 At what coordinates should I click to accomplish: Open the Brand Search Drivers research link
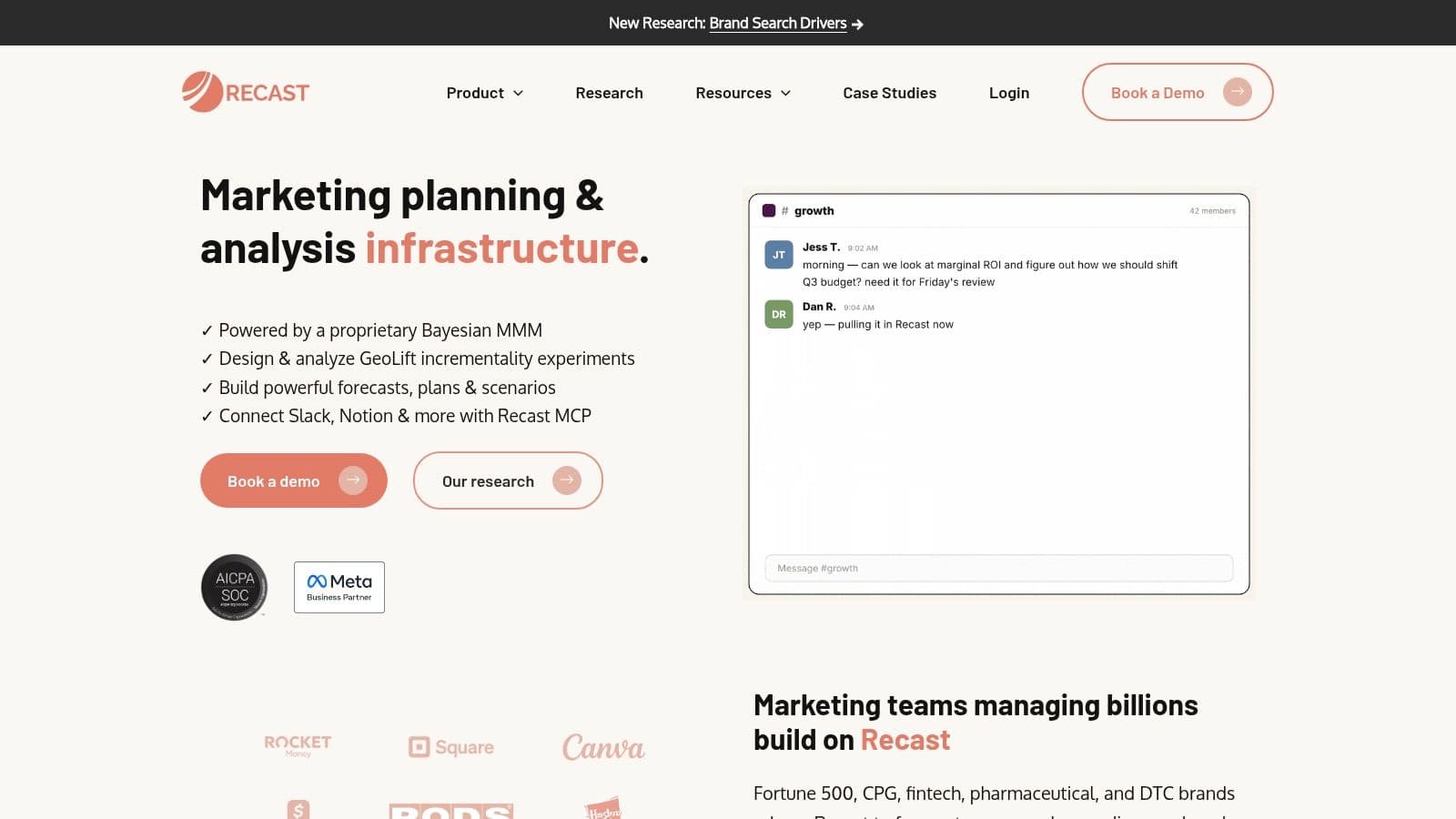click(x=778, y=24)
